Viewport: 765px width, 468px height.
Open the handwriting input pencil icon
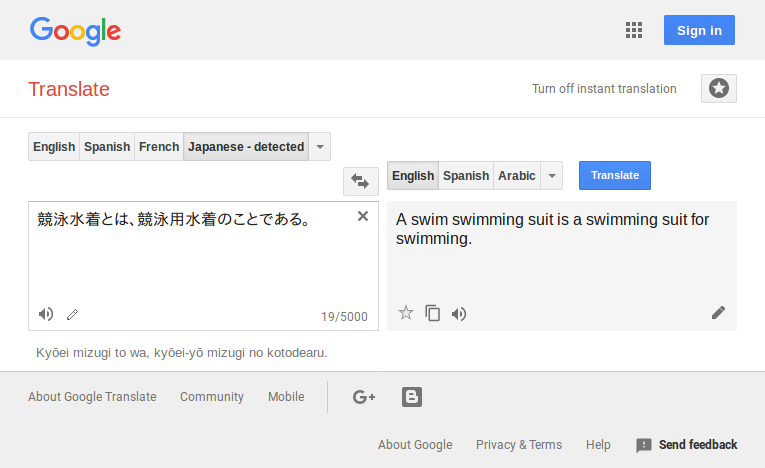72,315
